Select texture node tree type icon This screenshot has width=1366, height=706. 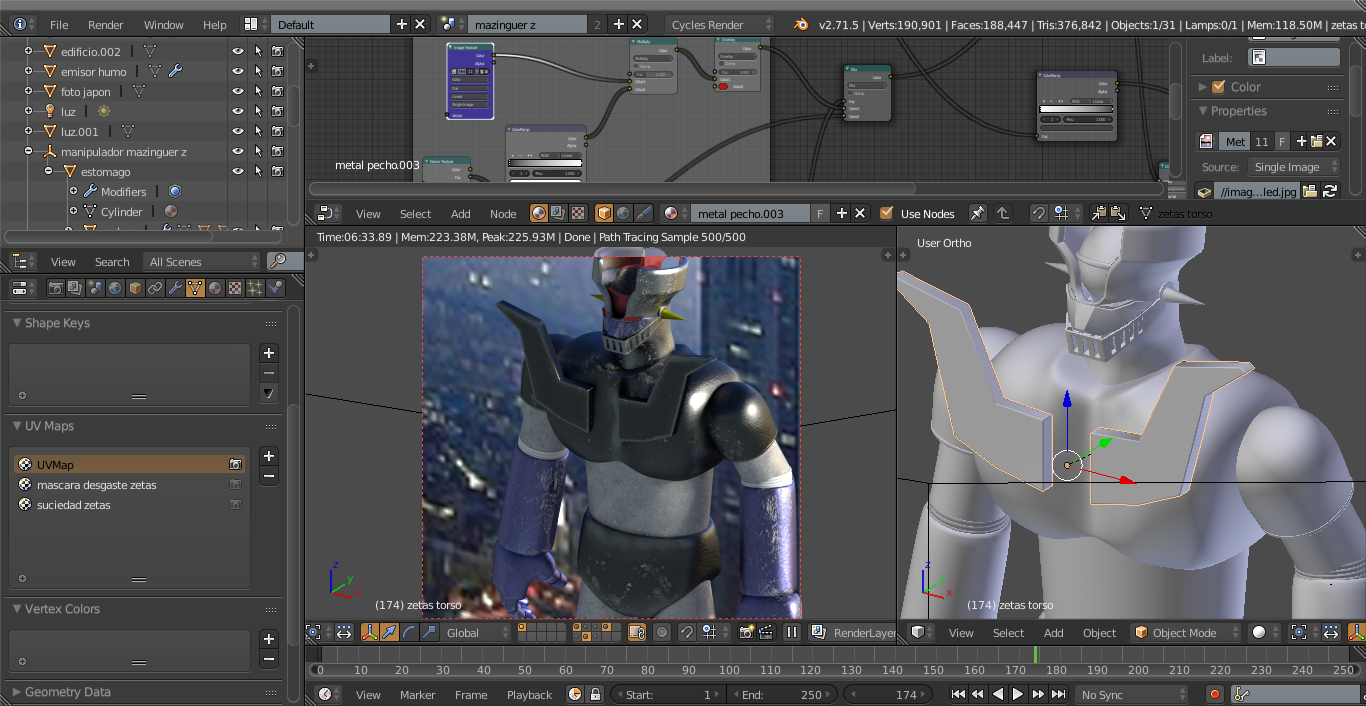pos(577,213)
